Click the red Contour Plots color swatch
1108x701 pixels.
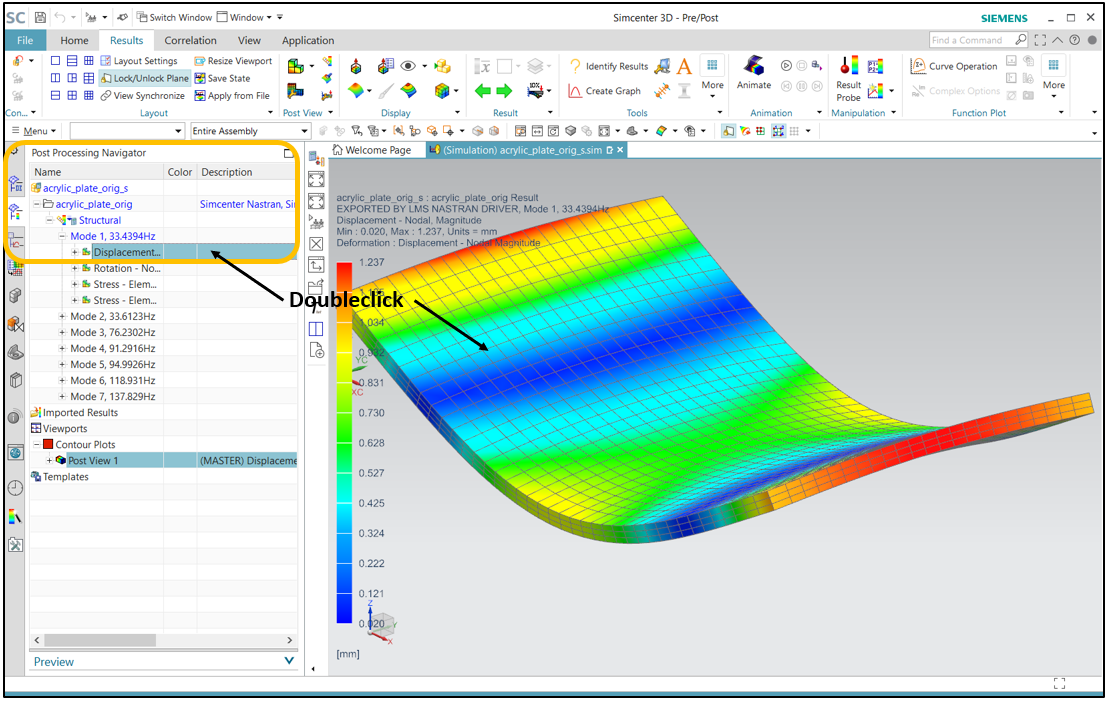pyautogui.click(x=47, y=445)
